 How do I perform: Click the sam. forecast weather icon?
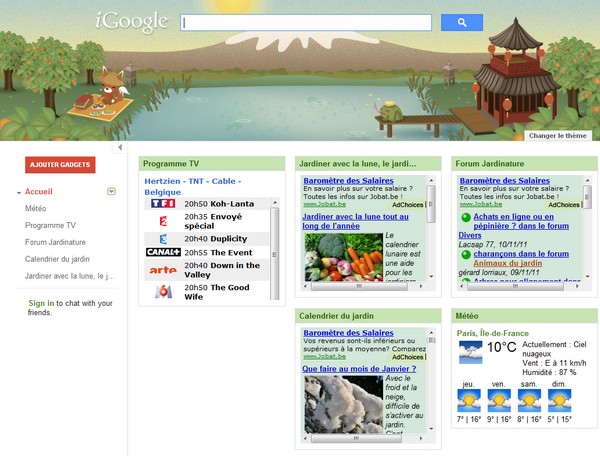(x=529, y=401)
